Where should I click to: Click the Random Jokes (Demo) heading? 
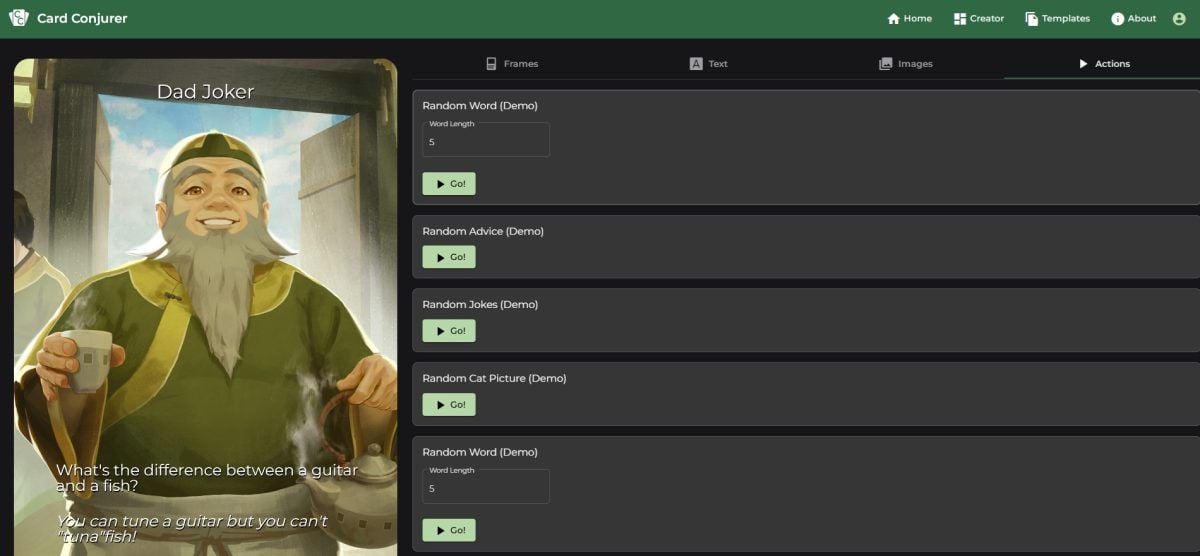(480, 305)
